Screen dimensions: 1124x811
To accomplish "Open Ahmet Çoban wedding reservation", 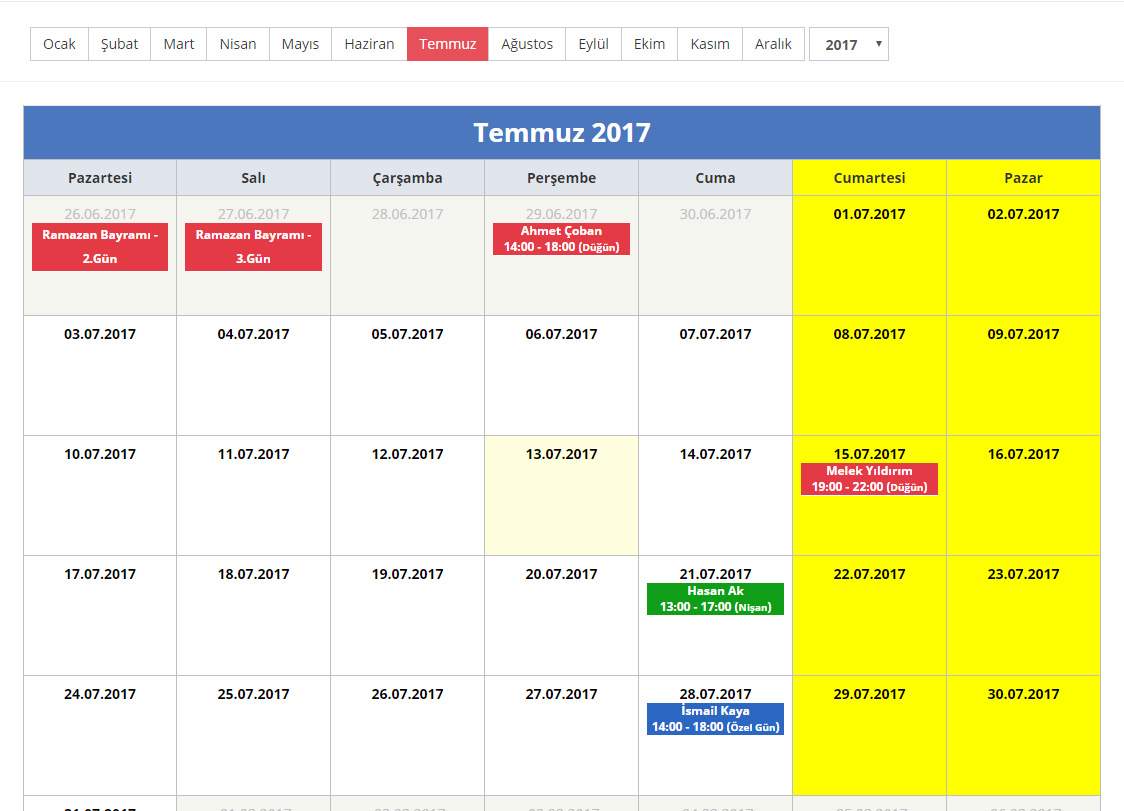I will click(x=561, y=239).
